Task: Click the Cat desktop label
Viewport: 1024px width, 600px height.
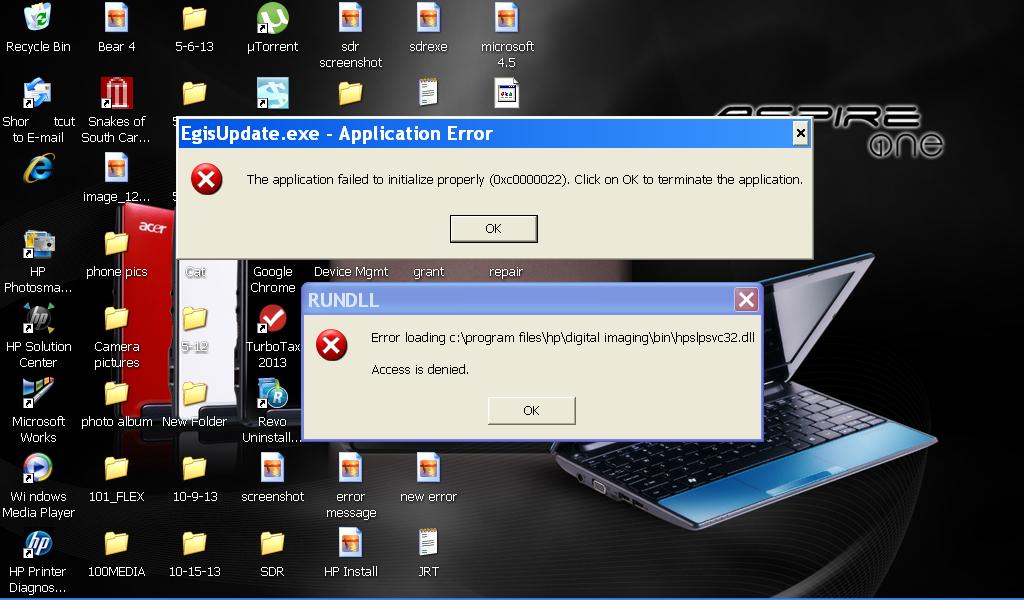Action: click(195, 272)
